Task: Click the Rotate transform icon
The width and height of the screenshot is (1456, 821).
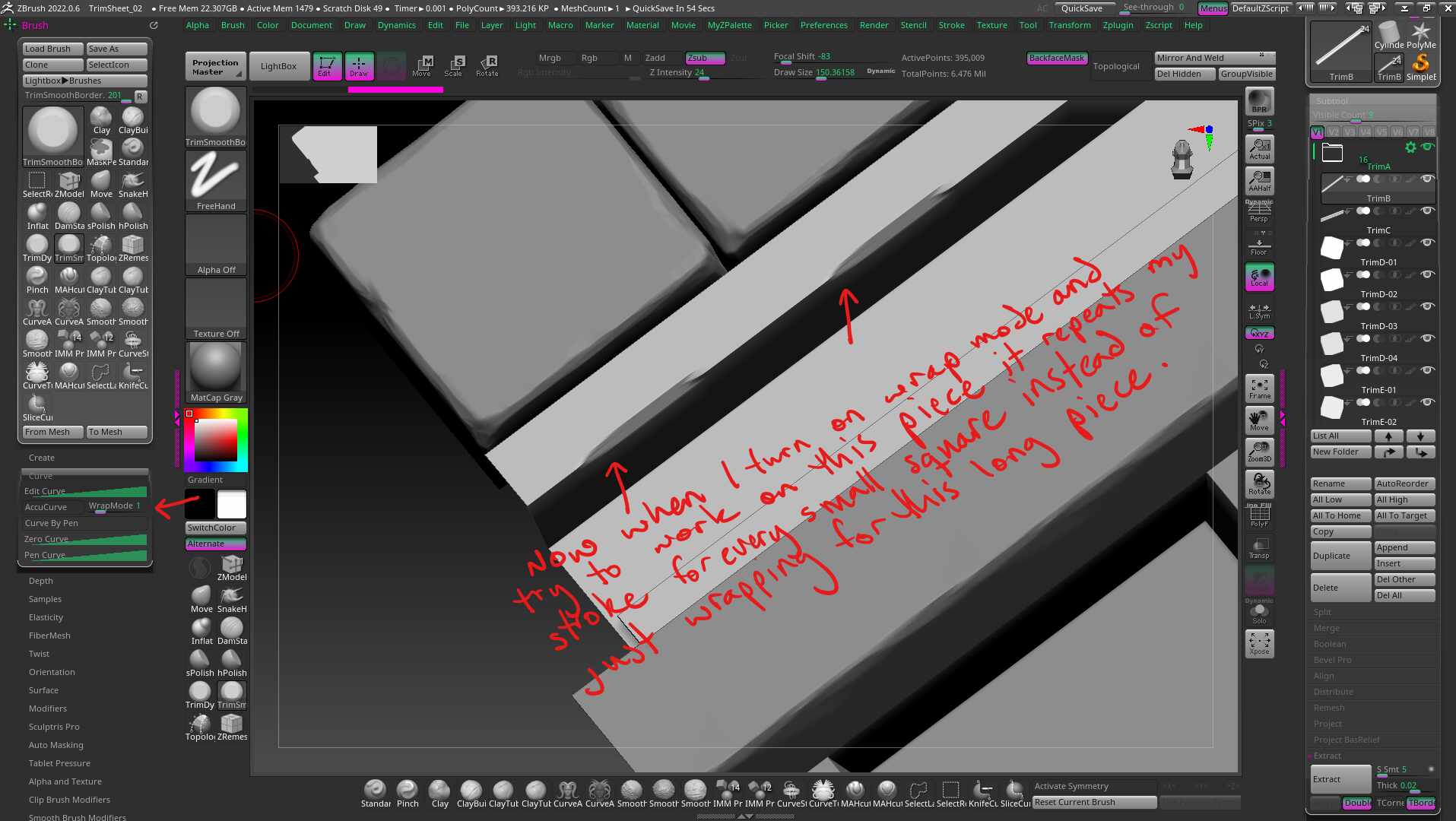Action: click(487, 66)
